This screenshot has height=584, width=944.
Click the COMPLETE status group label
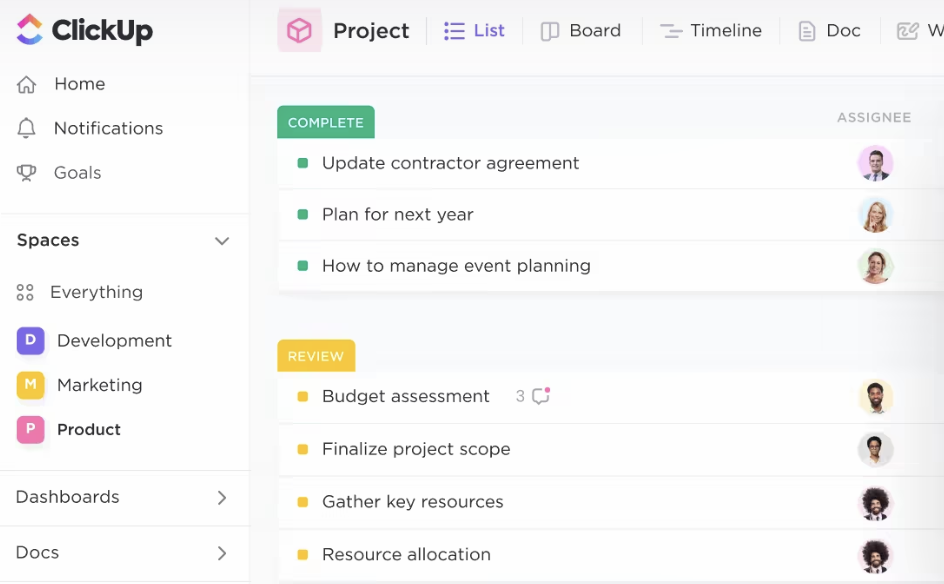click(326, 122)
